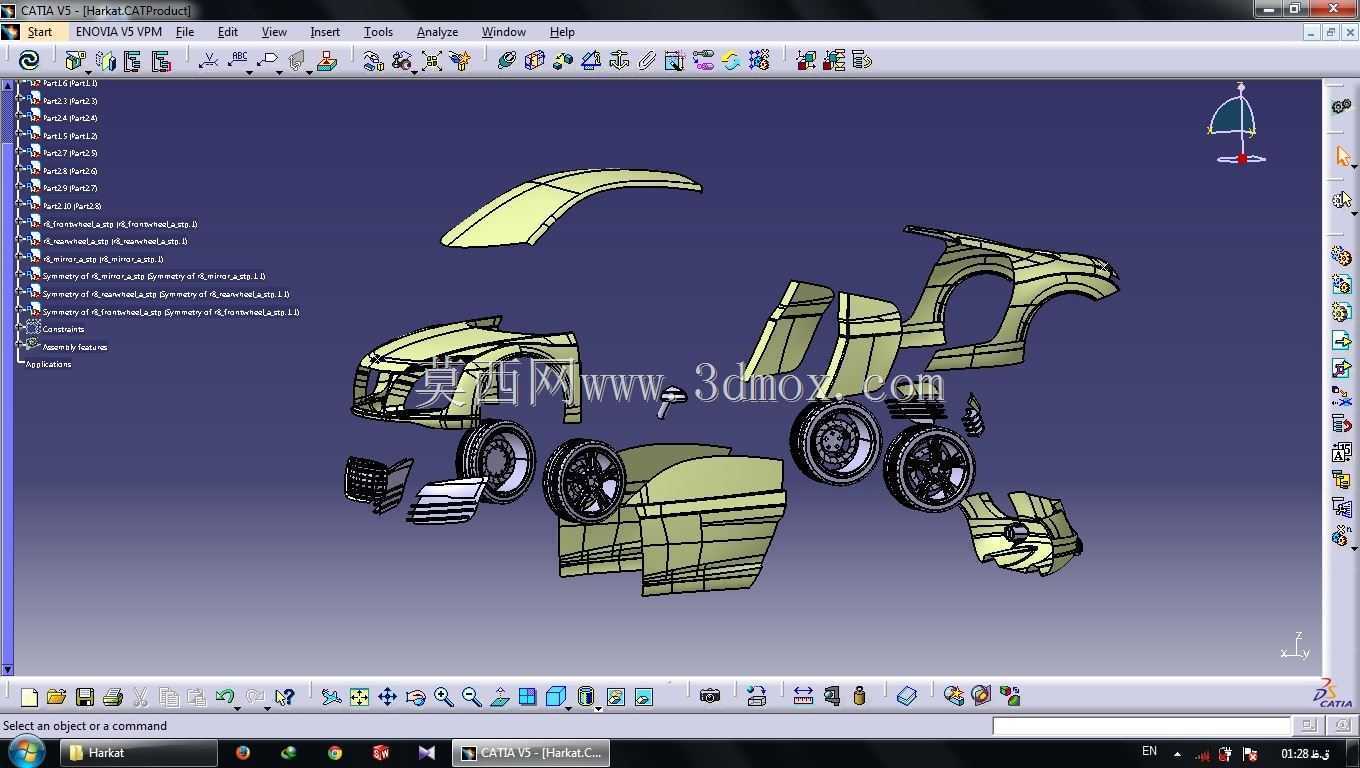Activate Fly mode icon
The width and height of the screenshot is (1360, 768).
click(x=332, y=697)
